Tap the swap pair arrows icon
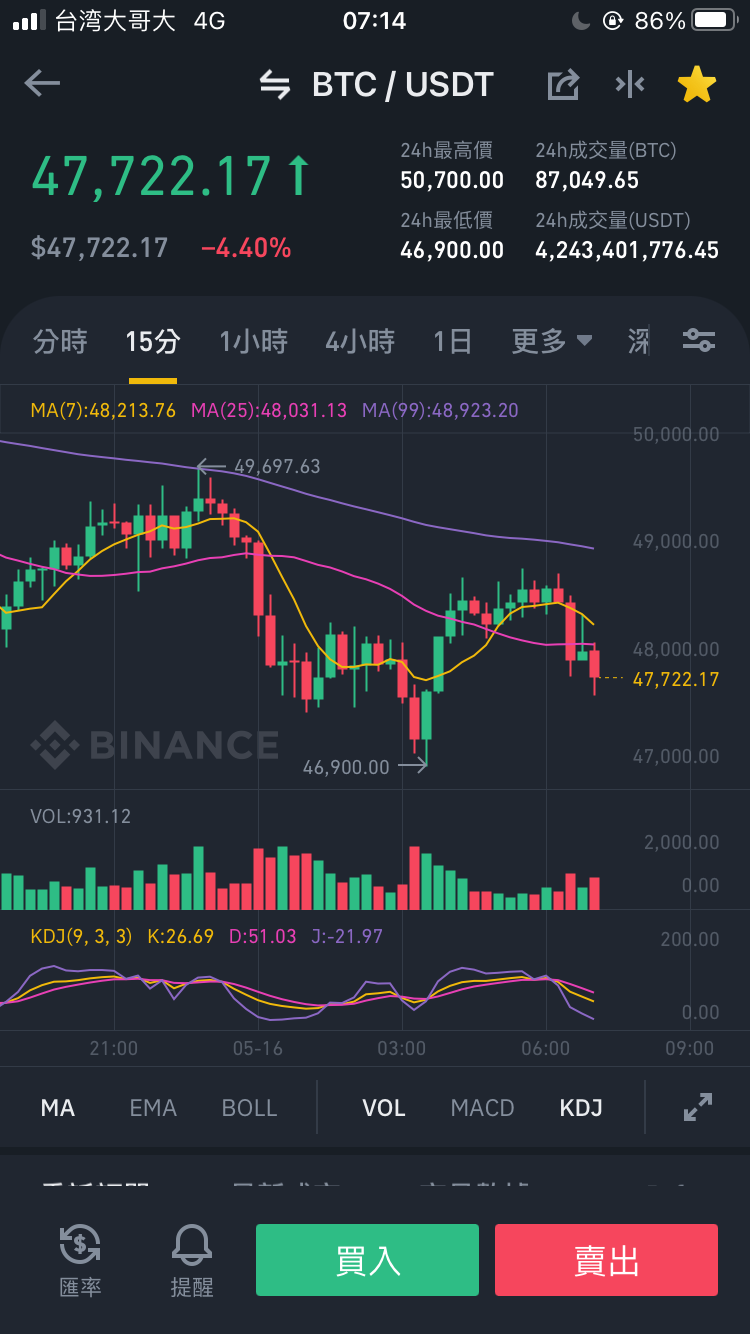 point(275,85)
